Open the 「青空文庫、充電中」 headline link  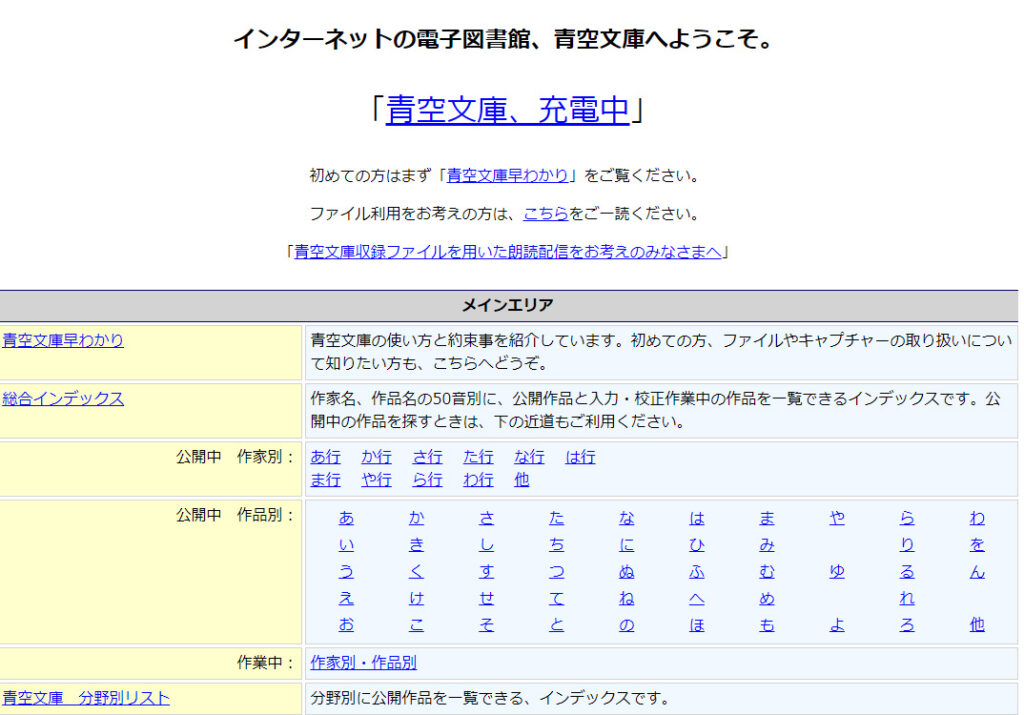(507, 110)
